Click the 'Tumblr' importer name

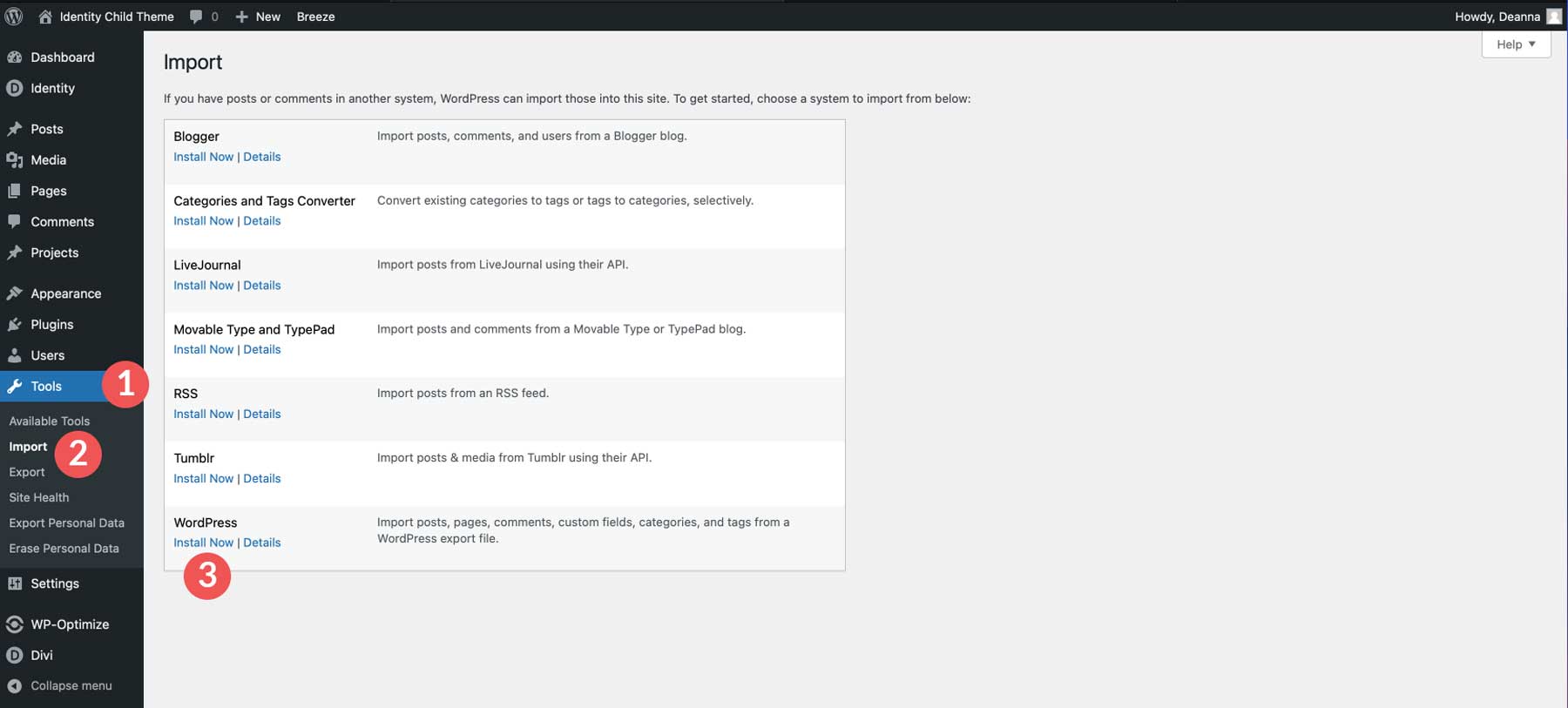click(x=194, y=458)
